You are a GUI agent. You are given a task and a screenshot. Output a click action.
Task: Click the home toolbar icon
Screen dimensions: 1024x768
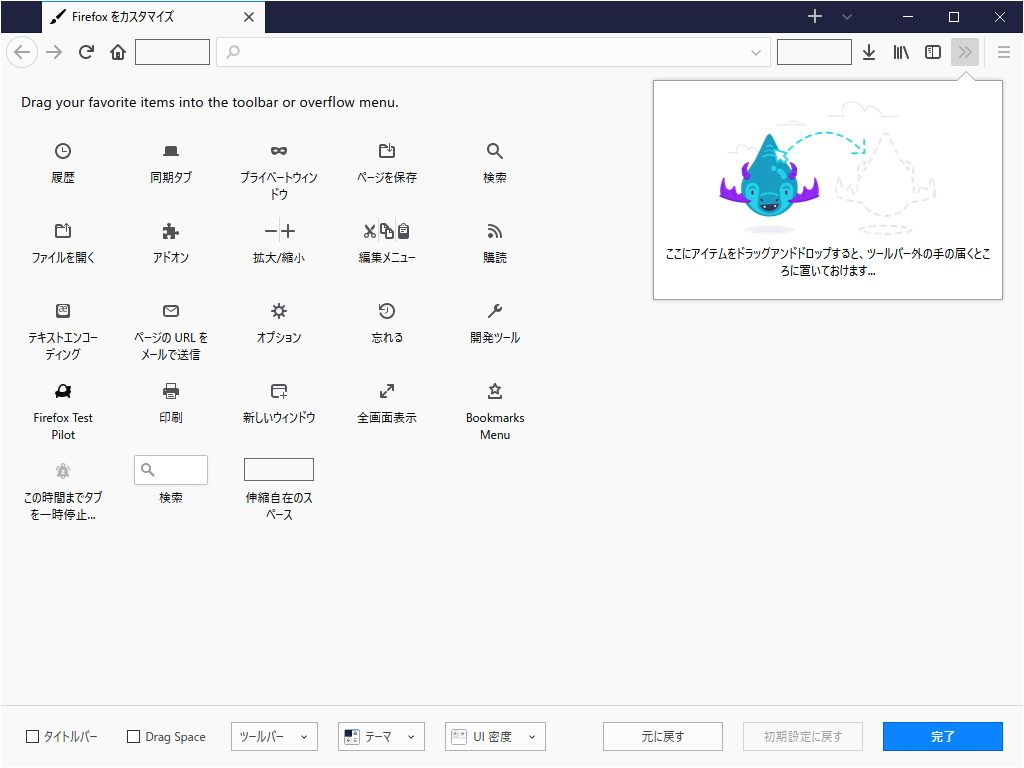click(x=118, y=52)
